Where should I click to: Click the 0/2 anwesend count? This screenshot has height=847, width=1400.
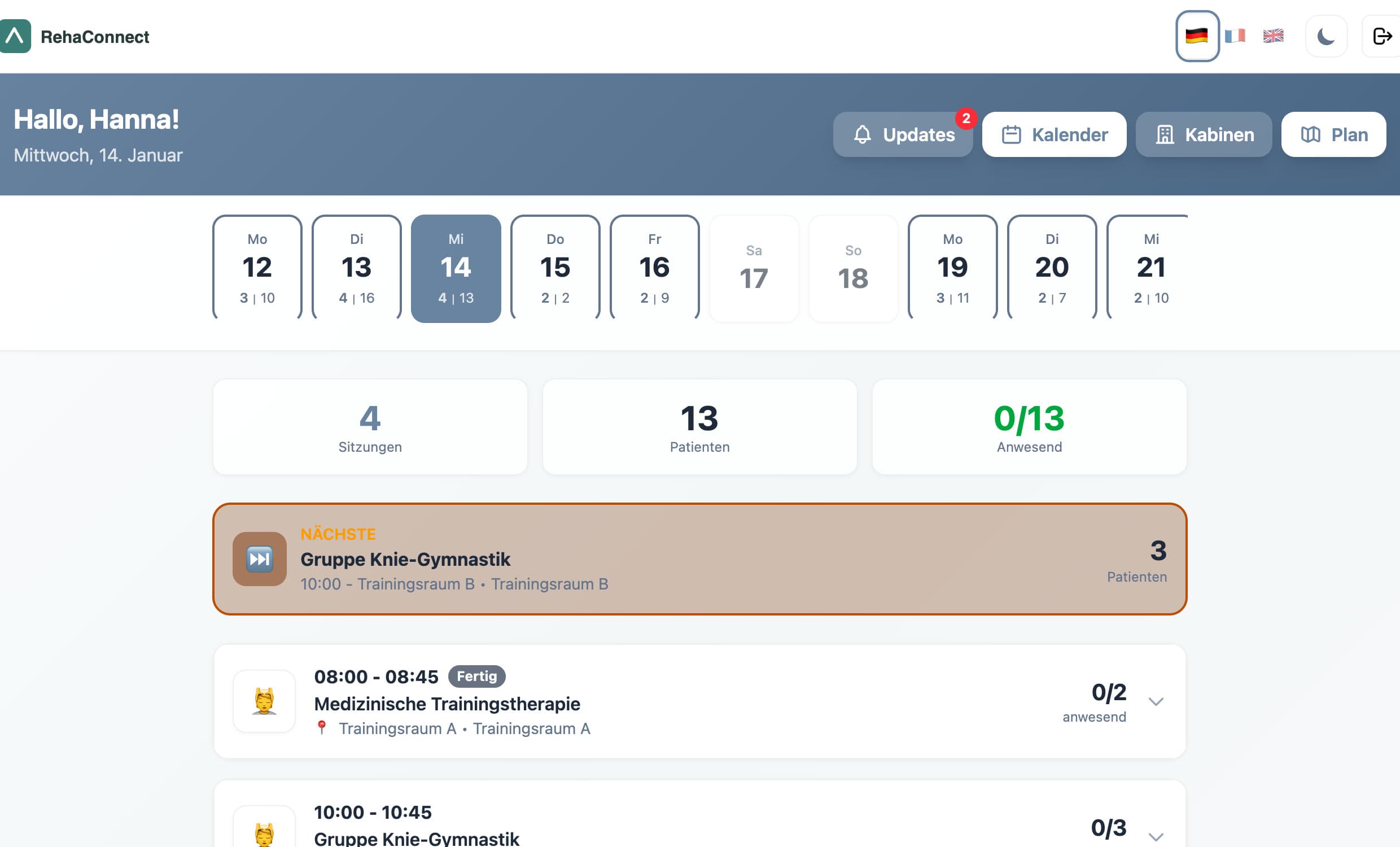point(1095,702)
